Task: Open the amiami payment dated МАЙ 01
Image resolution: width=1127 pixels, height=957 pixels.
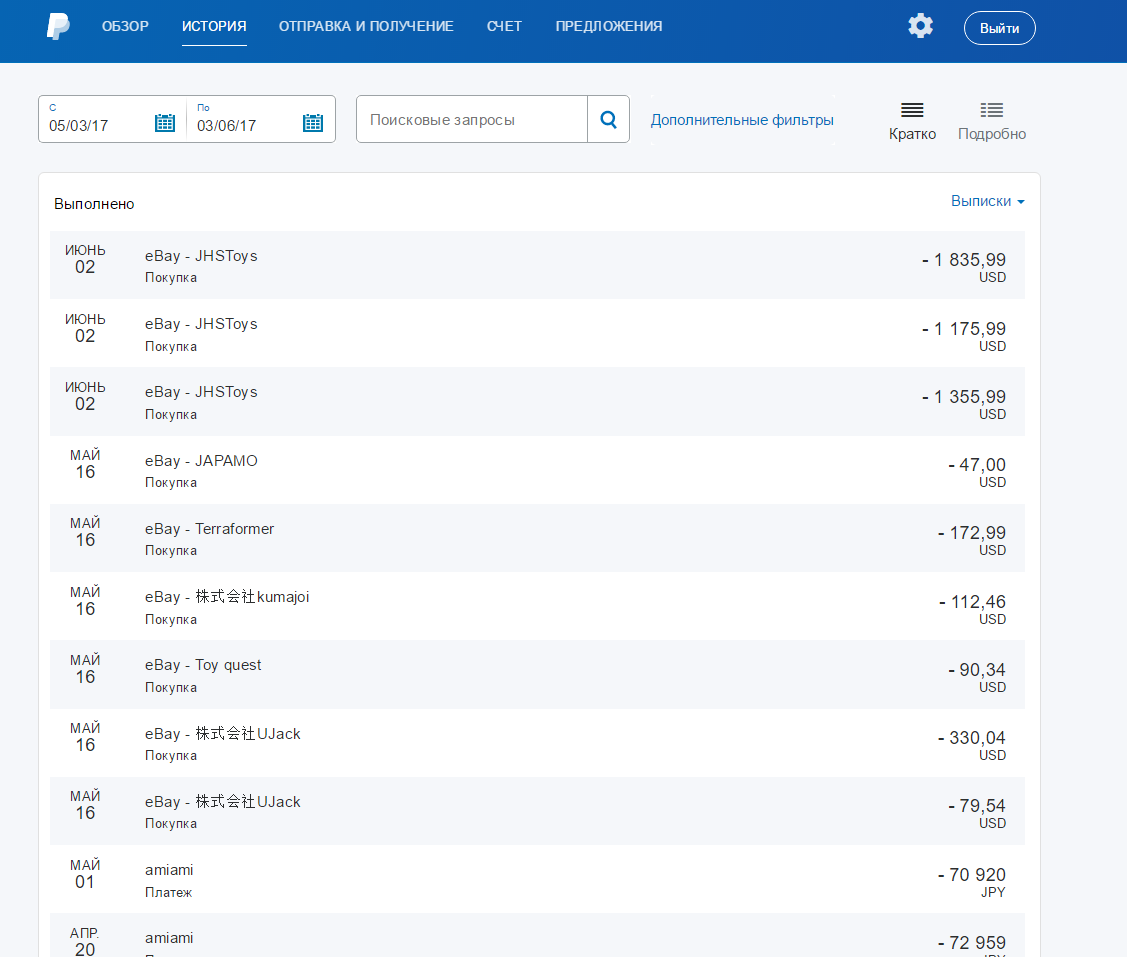Action: [169, 870]
